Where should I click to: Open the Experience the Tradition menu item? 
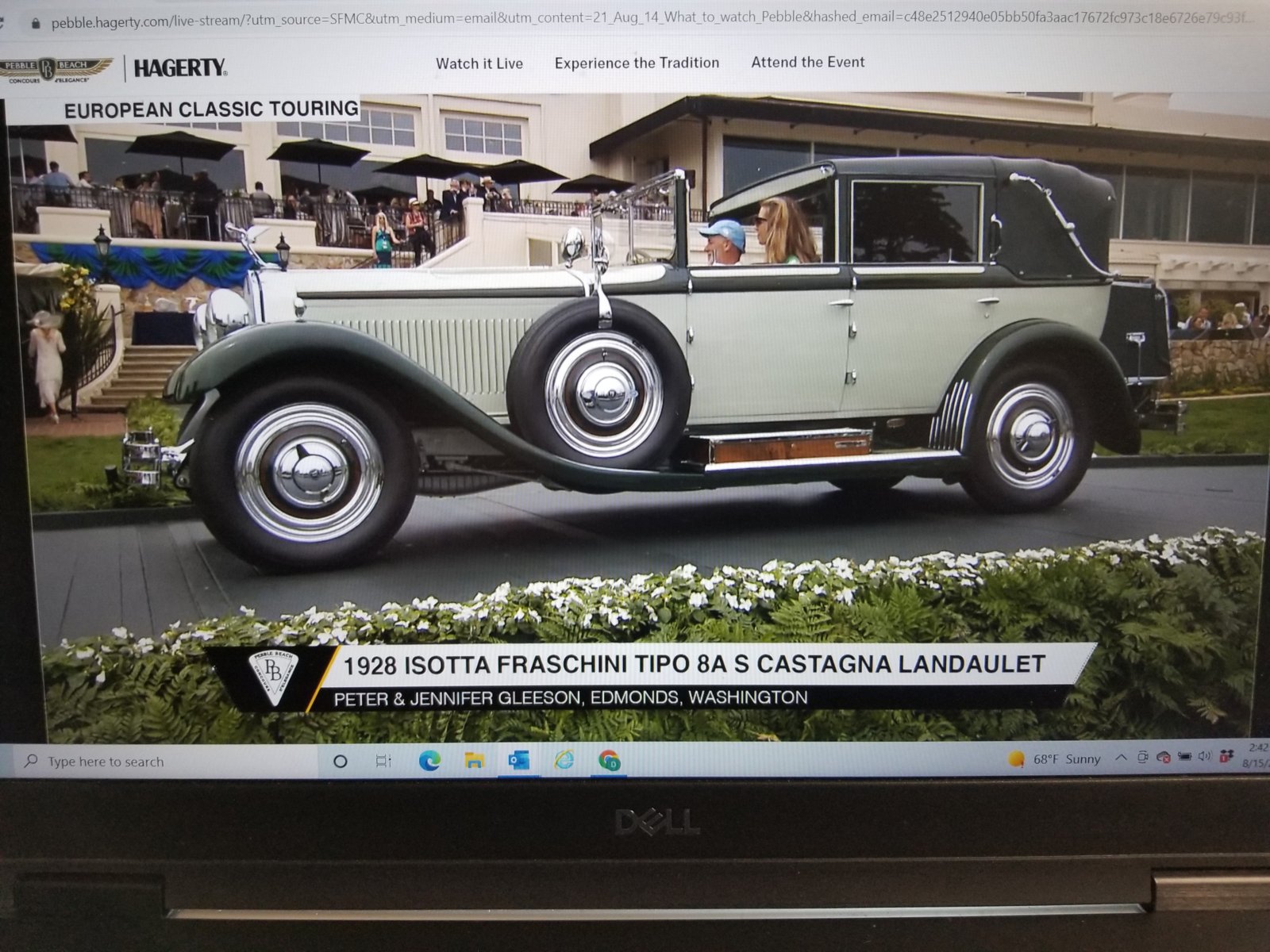(637, 63)
